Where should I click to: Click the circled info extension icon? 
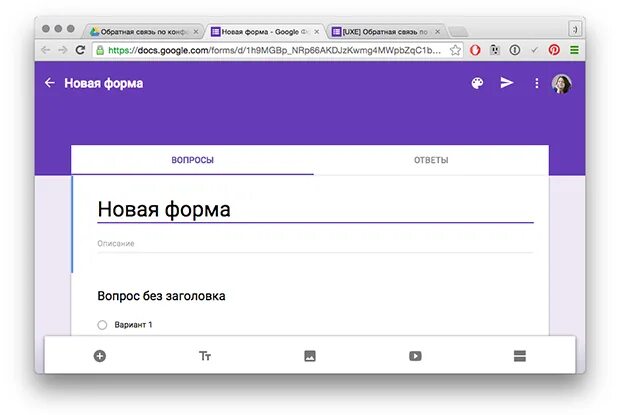pyautogui.click(x=514, y=50)
